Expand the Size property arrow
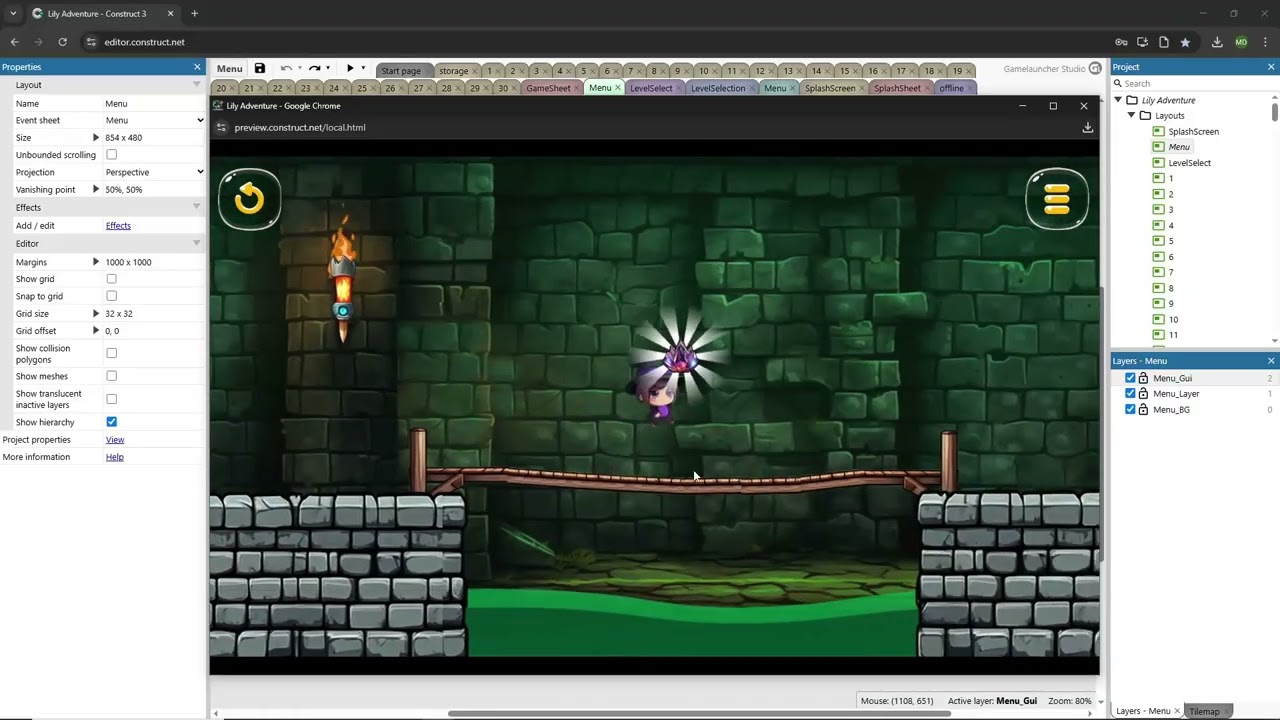1280x720 pixels. pyautogui.click(x=96, y=137)
